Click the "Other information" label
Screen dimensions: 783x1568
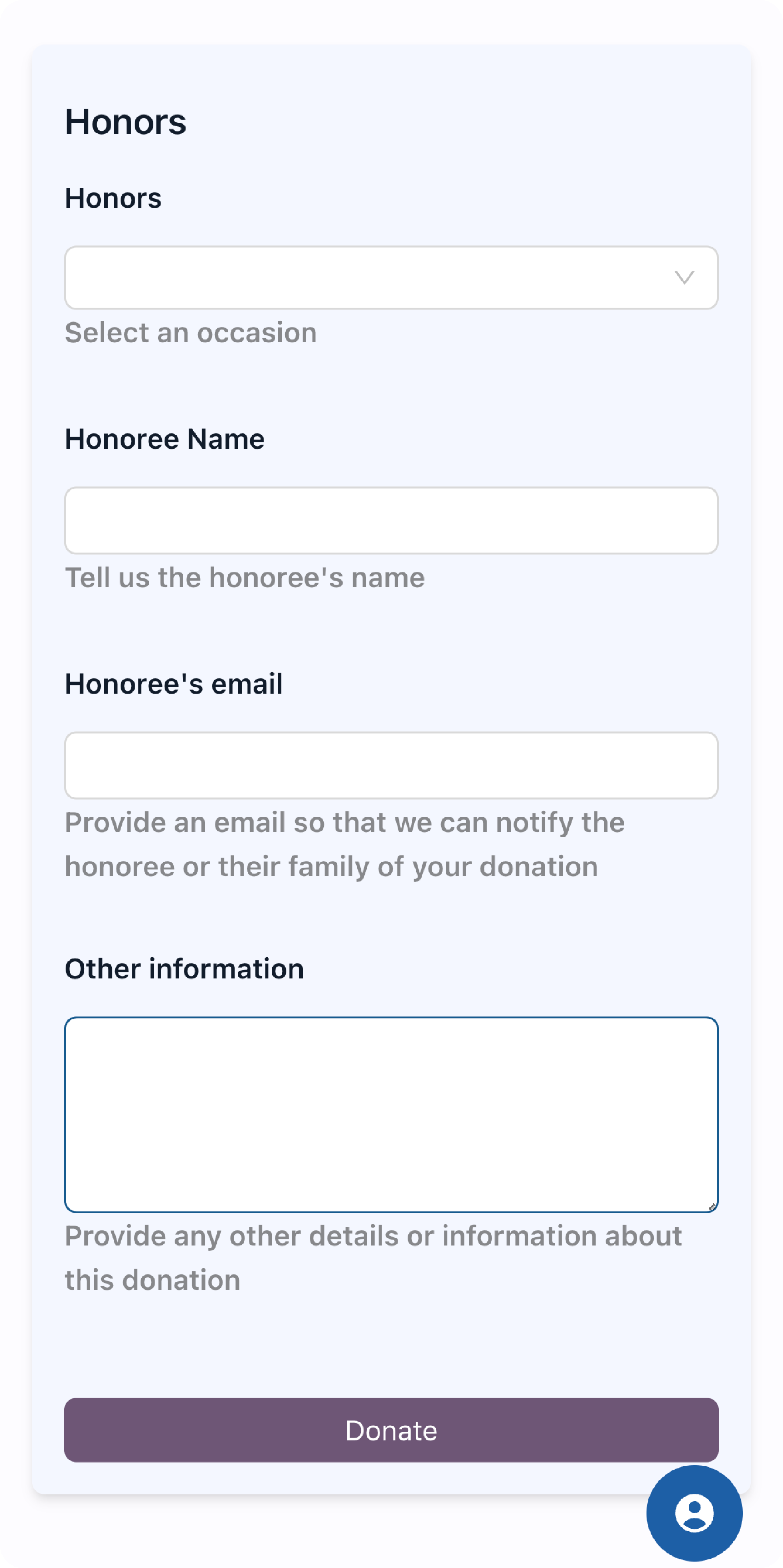[x=184, y=968]
